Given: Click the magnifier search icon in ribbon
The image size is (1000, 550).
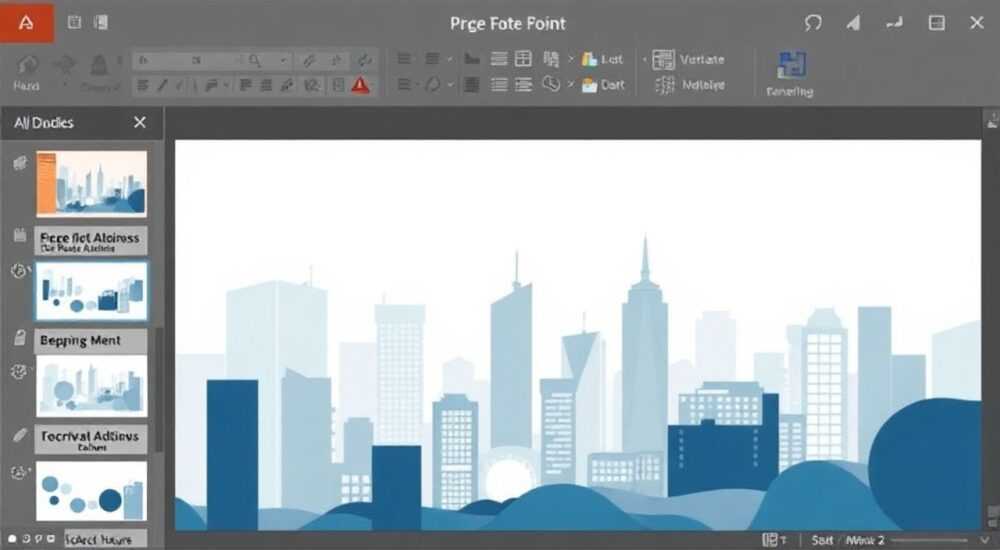Looking at the screenshot, I should click(x=255, y=61).
